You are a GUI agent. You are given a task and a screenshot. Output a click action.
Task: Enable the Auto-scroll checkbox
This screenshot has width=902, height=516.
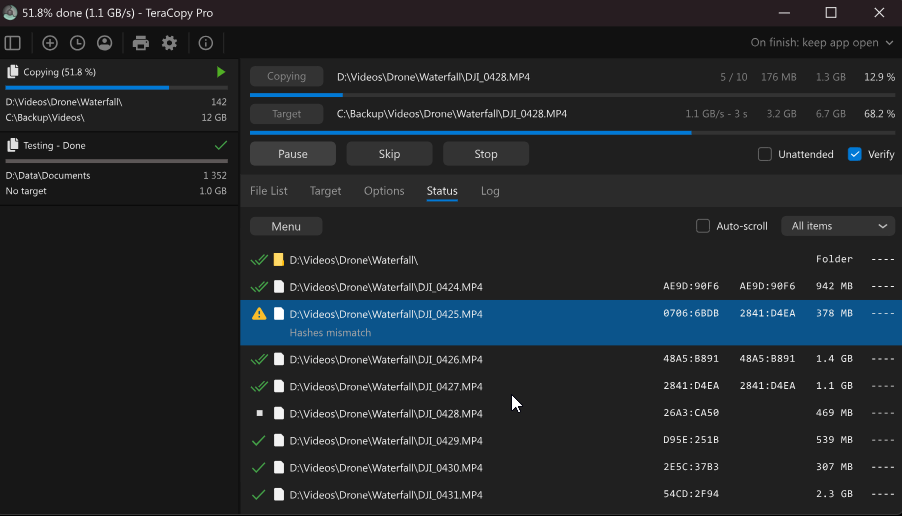(x=703, y=226)
